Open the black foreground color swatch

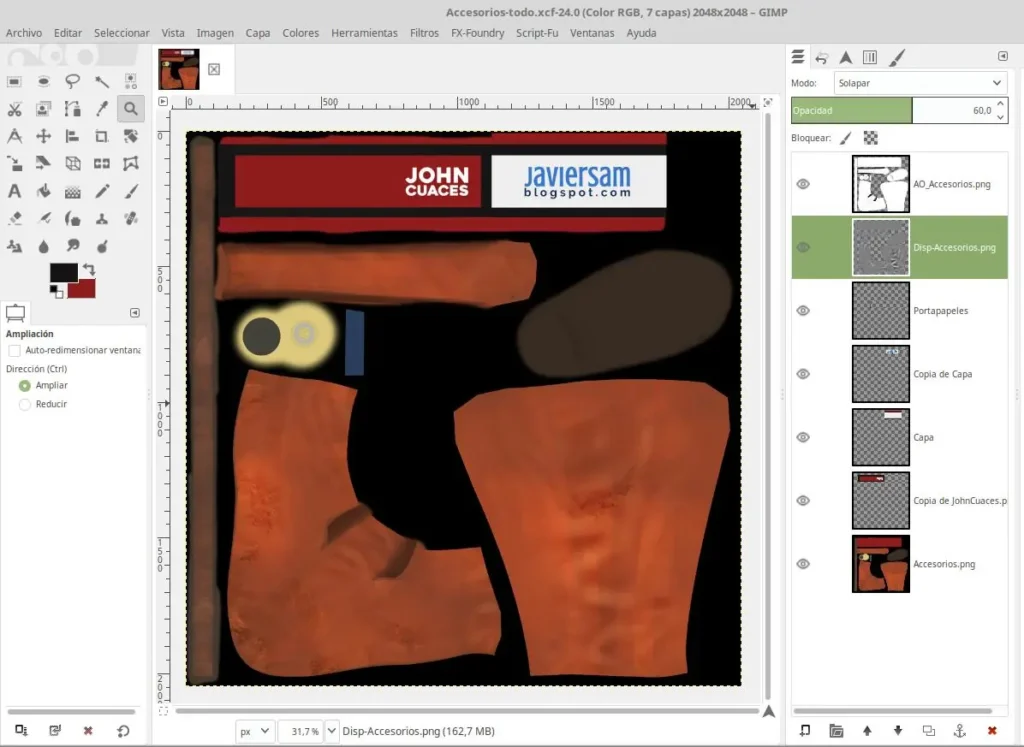63,272
